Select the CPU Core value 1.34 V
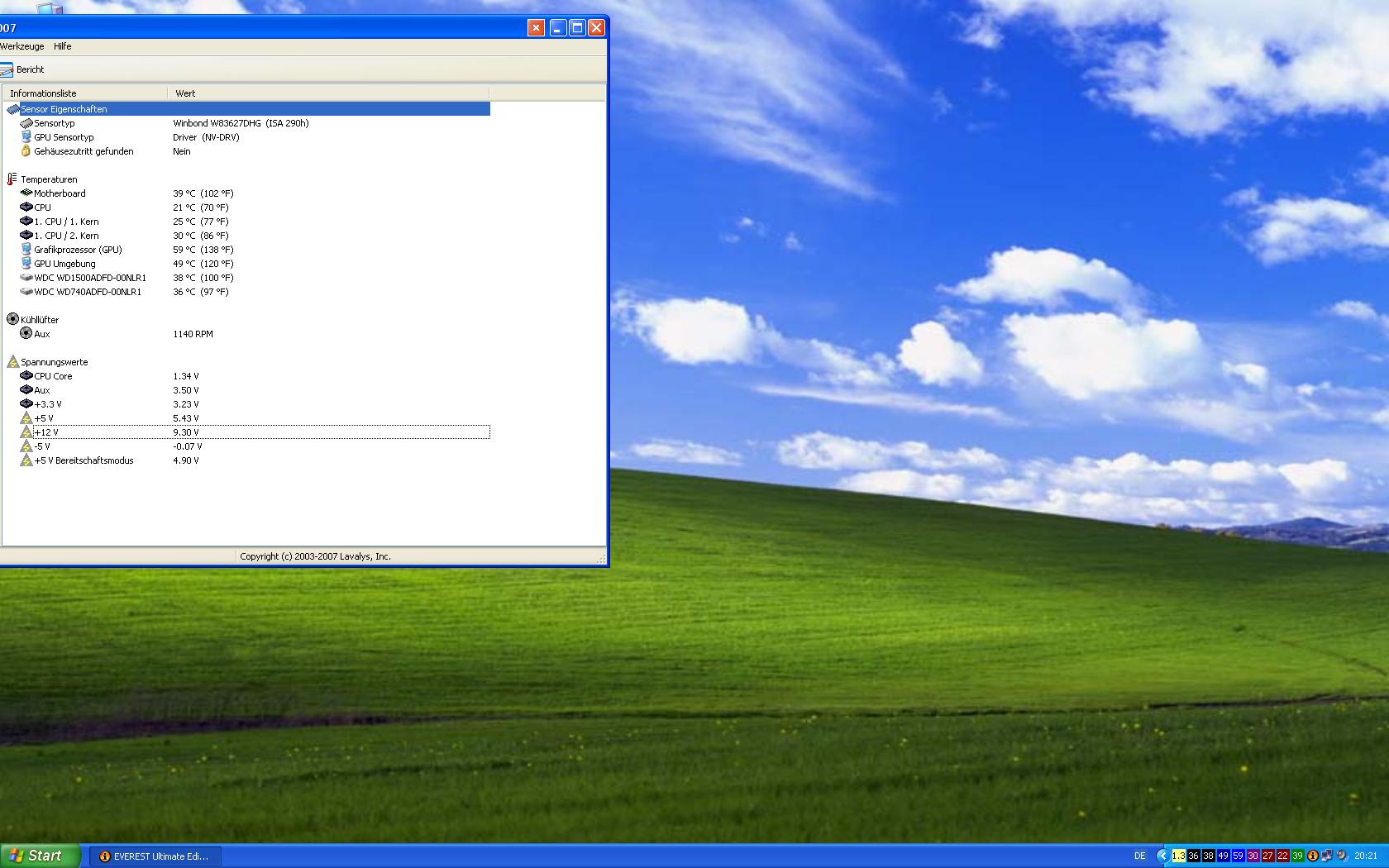The width and height of the screenshot is (1389, 868). tap(186, 376)
